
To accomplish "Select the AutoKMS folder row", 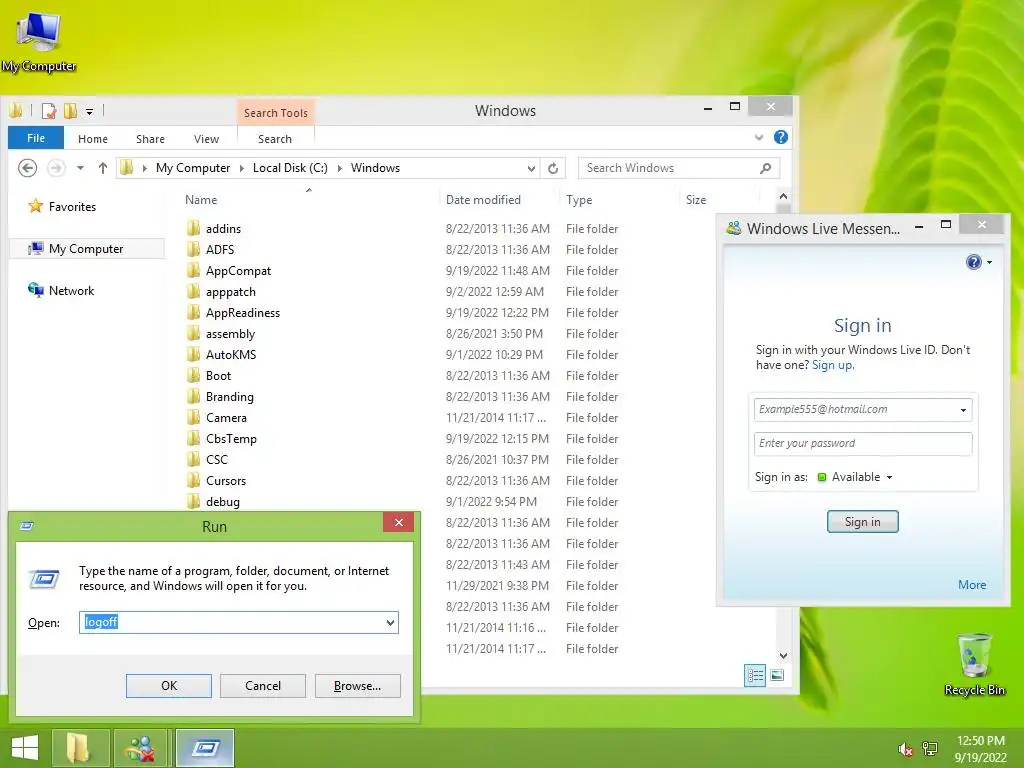I will point(402,355).
